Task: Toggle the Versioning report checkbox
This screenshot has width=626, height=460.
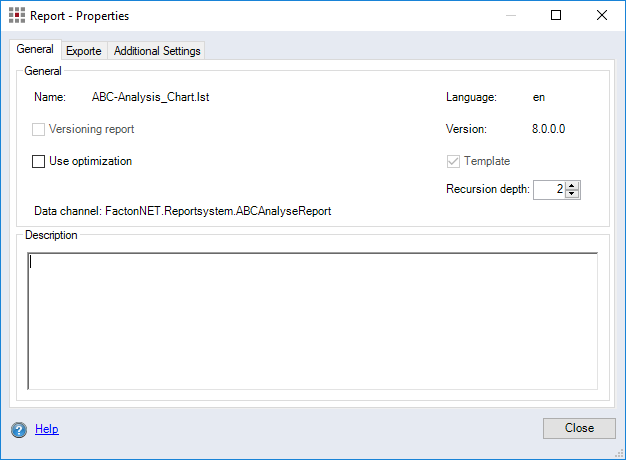Action: (39, 130)
